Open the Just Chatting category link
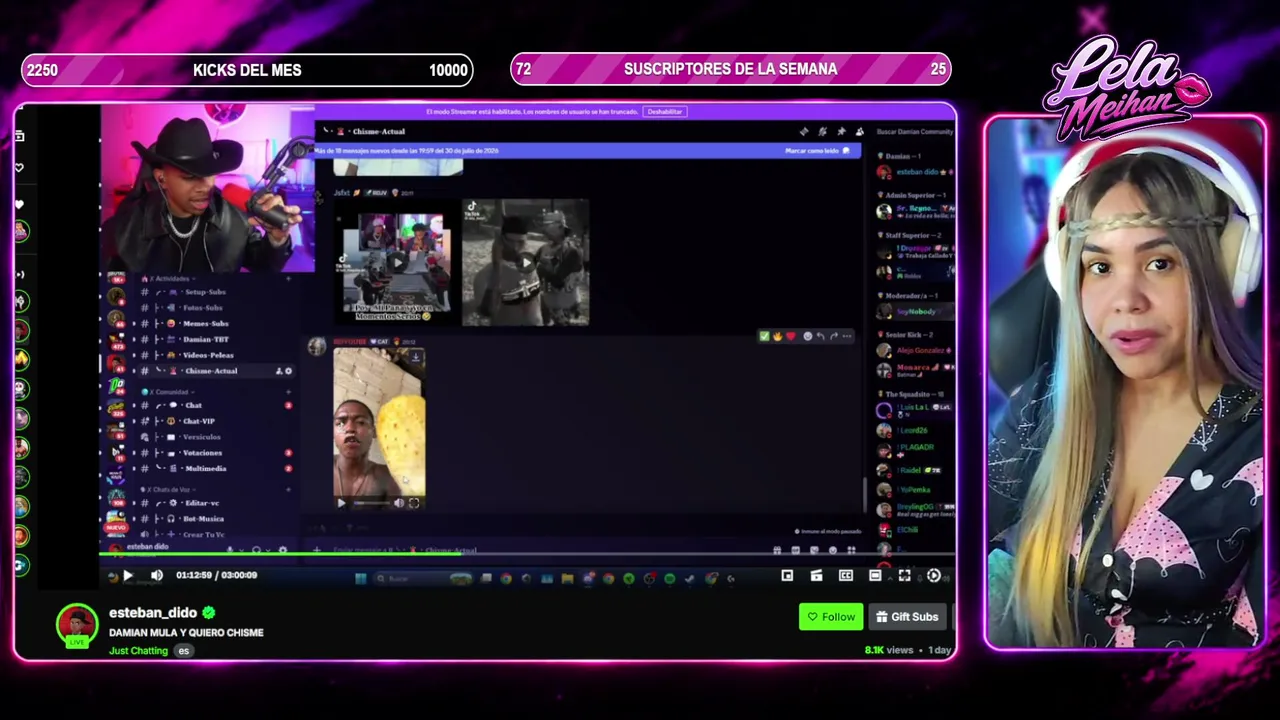Screen dimensions: 1280x720 pos(138,651)
